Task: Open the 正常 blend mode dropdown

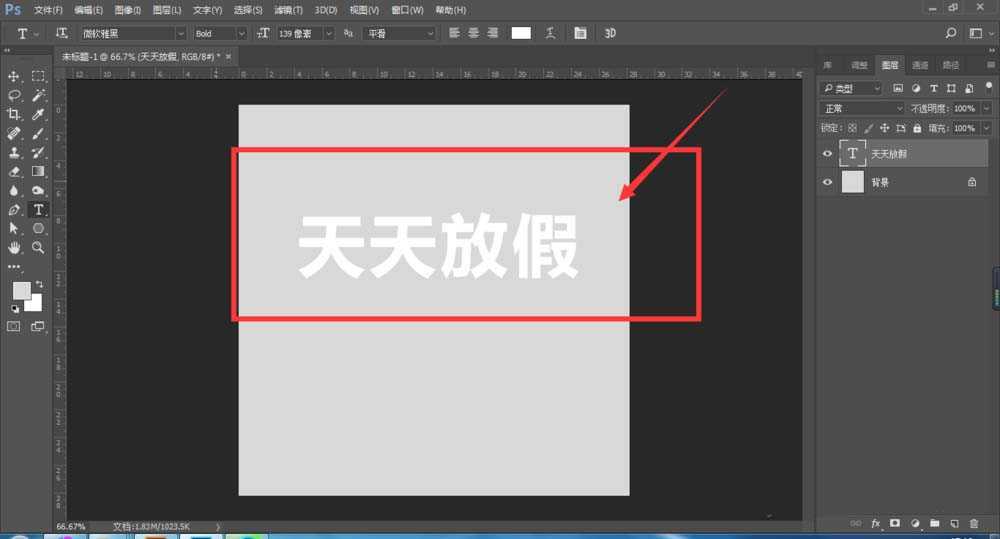Action: pyautogui.click(x=861, y=108)
